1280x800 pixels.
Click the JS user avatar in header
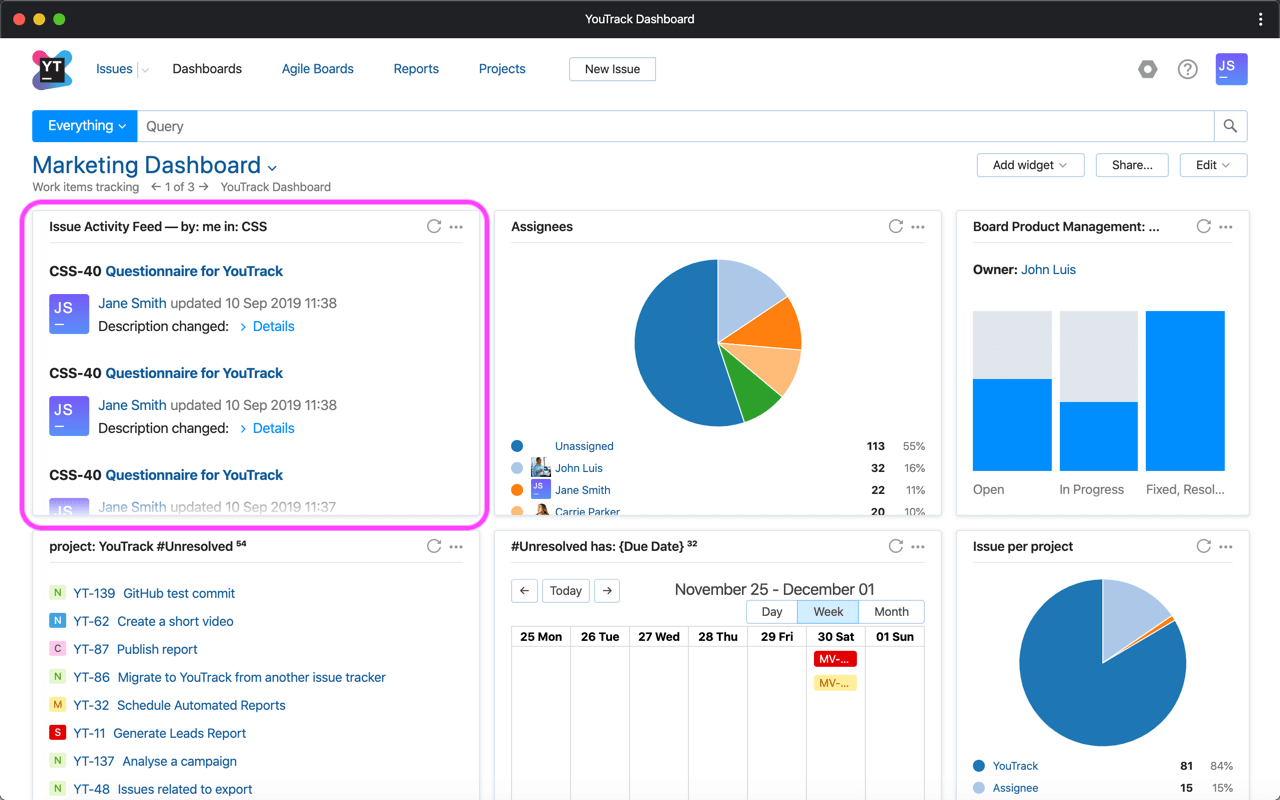click(1231, 69)
